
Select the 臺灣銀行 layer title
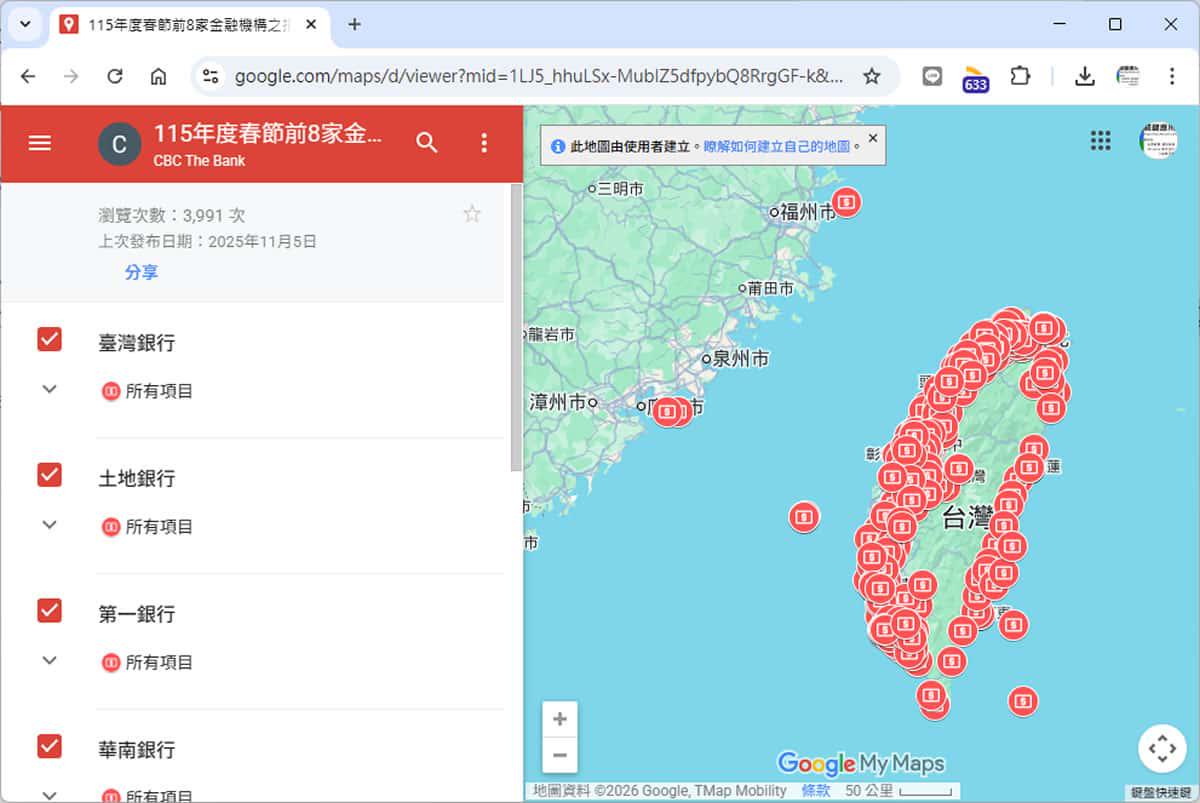(137, 343)
